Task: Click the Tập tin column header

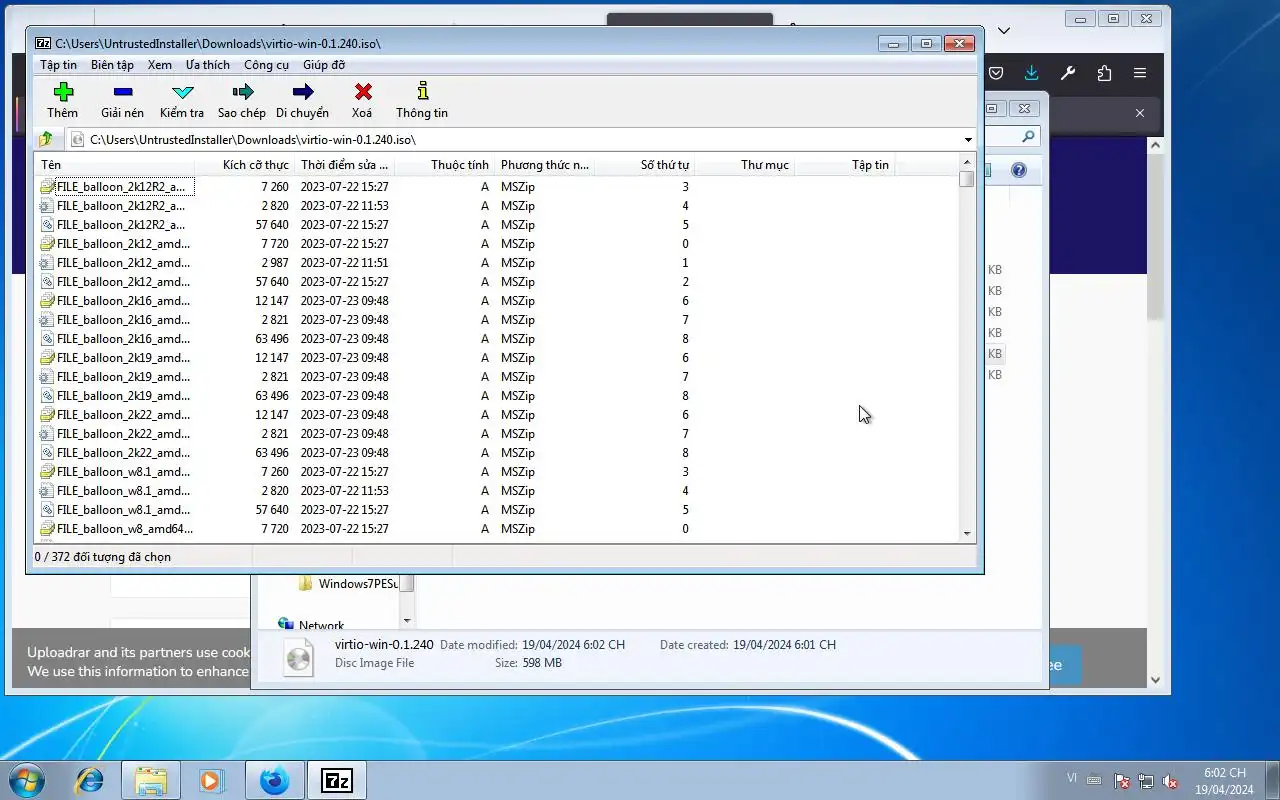Action: (844, 165)
